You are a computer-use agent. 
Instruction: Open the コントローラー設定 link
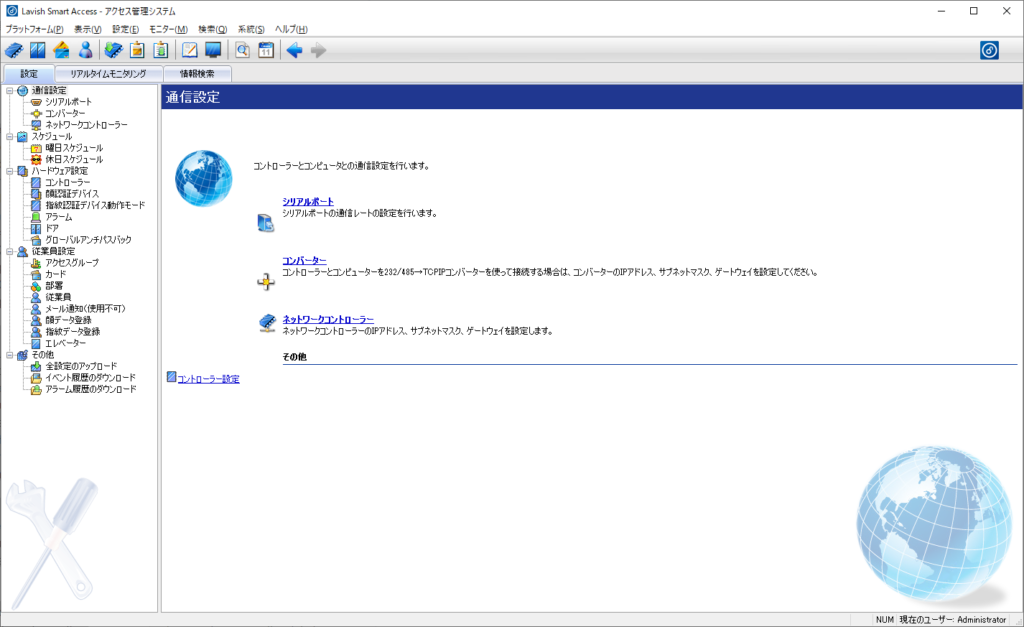coord(207,379)
